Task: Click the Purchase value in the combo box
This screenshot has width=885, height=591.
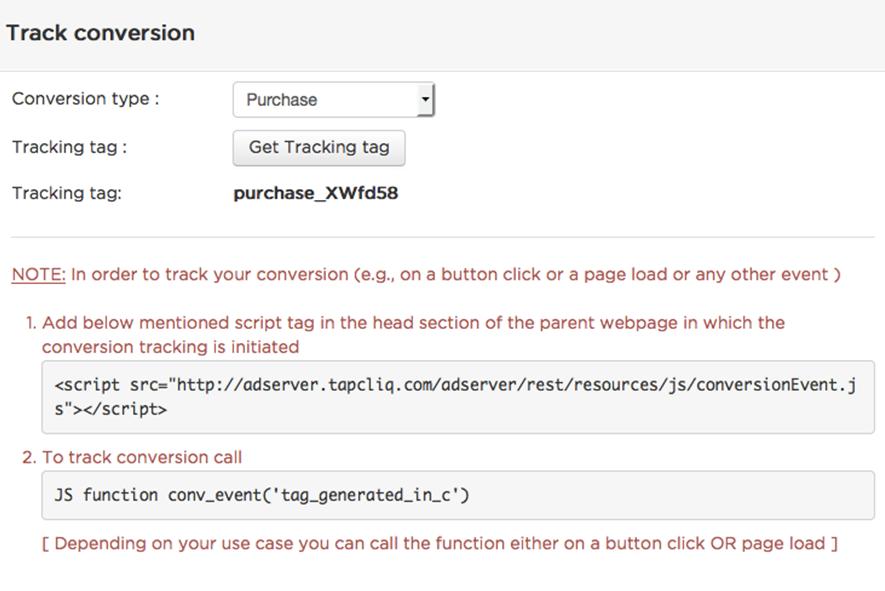Action: click(x=282, y=100)
